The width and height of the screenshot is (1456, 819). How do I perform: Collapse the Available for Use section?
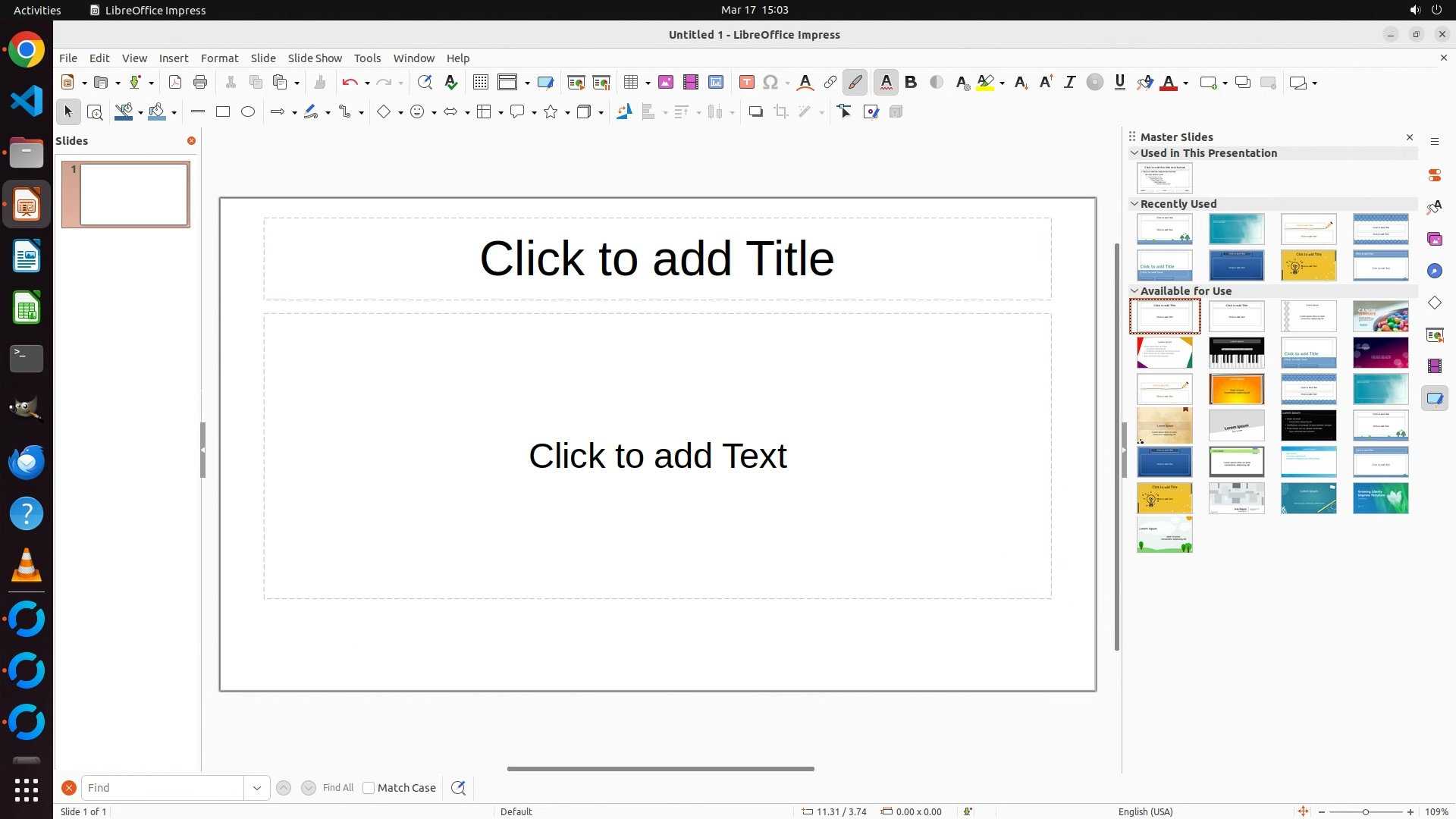pos(1134,291)
